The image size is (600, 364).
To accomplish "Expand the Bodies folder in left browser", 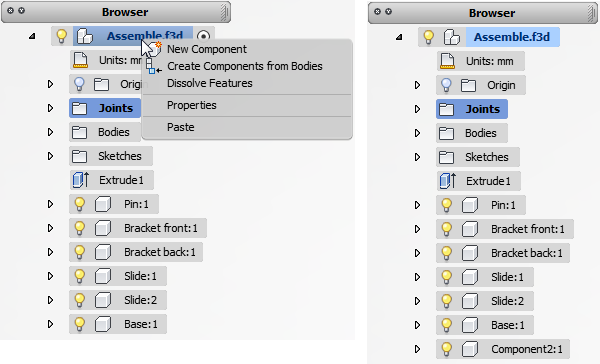I will (50, 132).
